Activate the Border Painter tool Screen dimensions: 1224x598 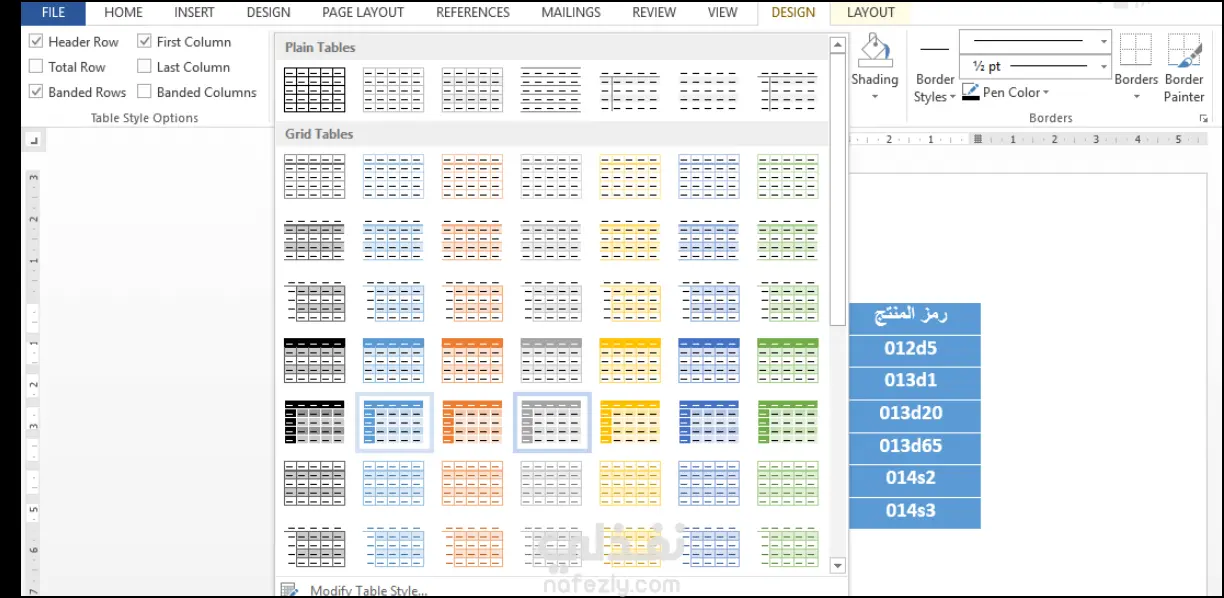[x=1184, y=68]
